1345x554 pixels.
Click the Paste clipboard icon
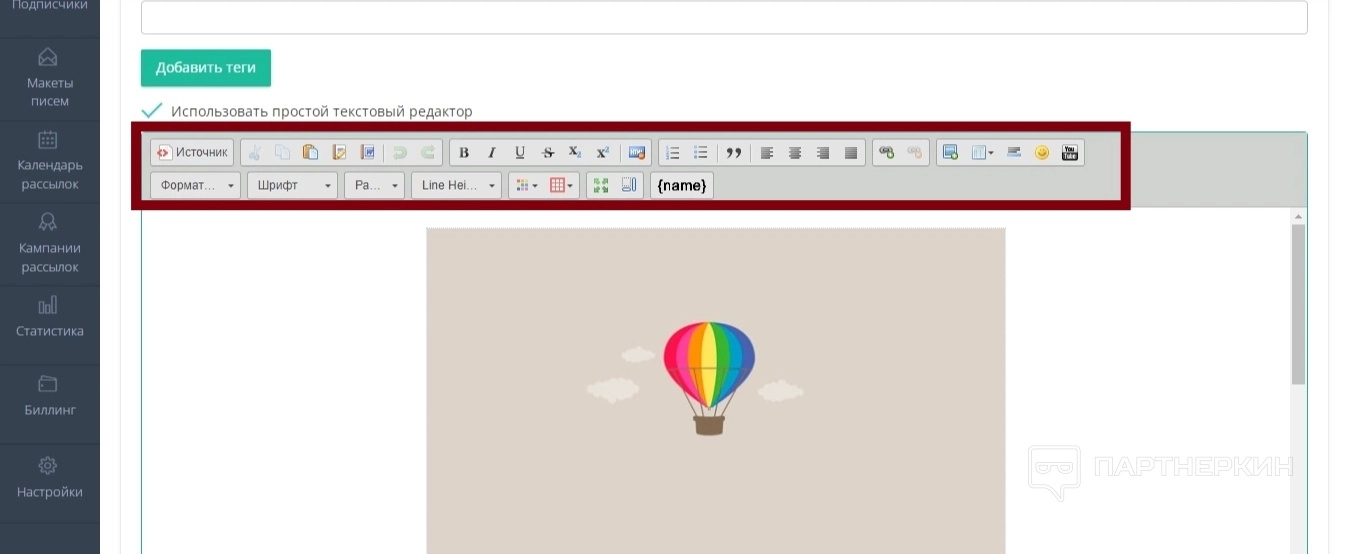pyautogui.click(x=311, y=153)
